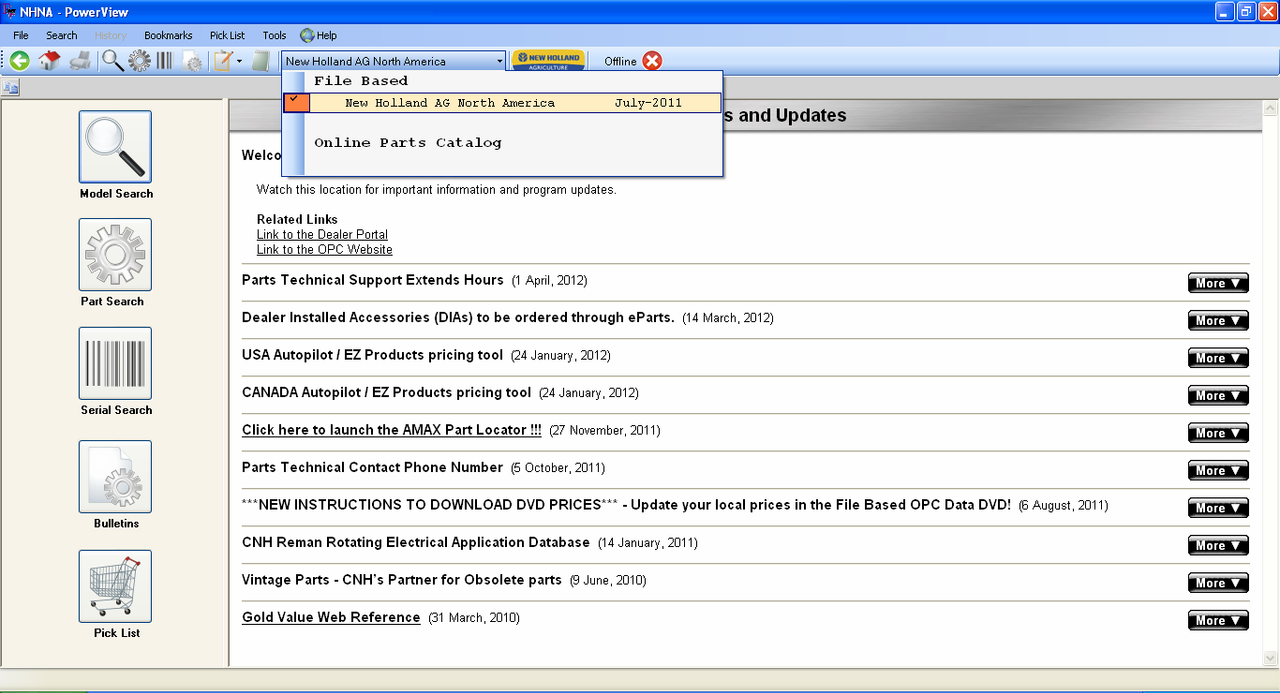The image size is (1280, 693).
Task: Click the 'NEW INSTRUCTIONS TO DOWNLOAD DVD PRICES' headline
Action: click(626, 505)
